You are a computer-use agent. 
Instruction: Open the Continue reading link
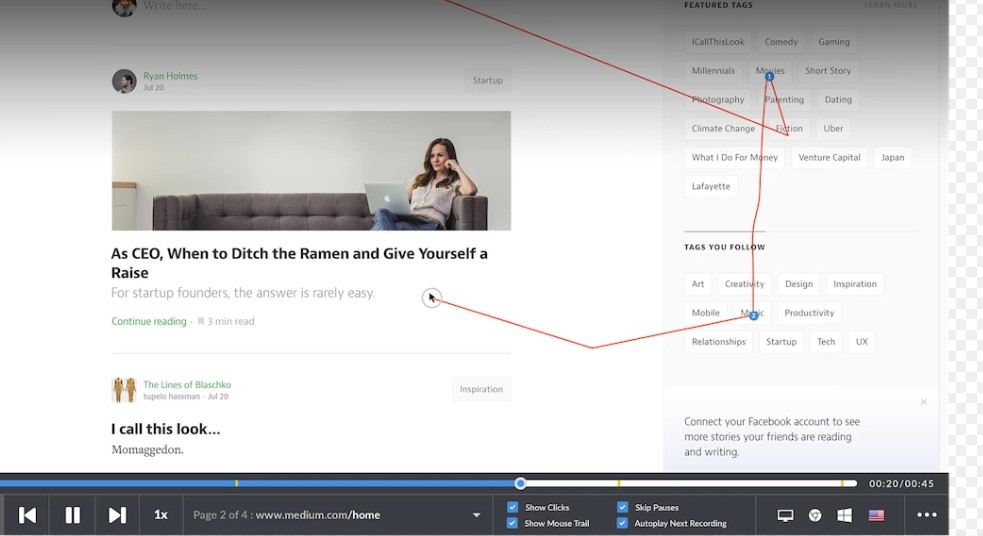[x=149, y=321]
